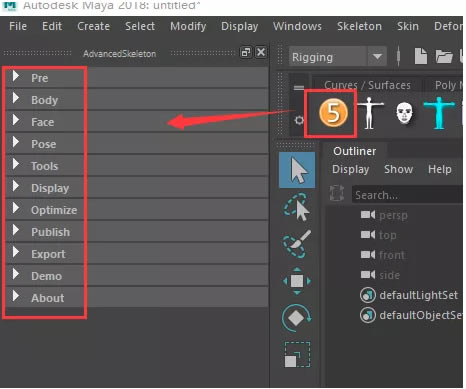
Task: Open the Select menu
Action: click(x=140, y=26)
